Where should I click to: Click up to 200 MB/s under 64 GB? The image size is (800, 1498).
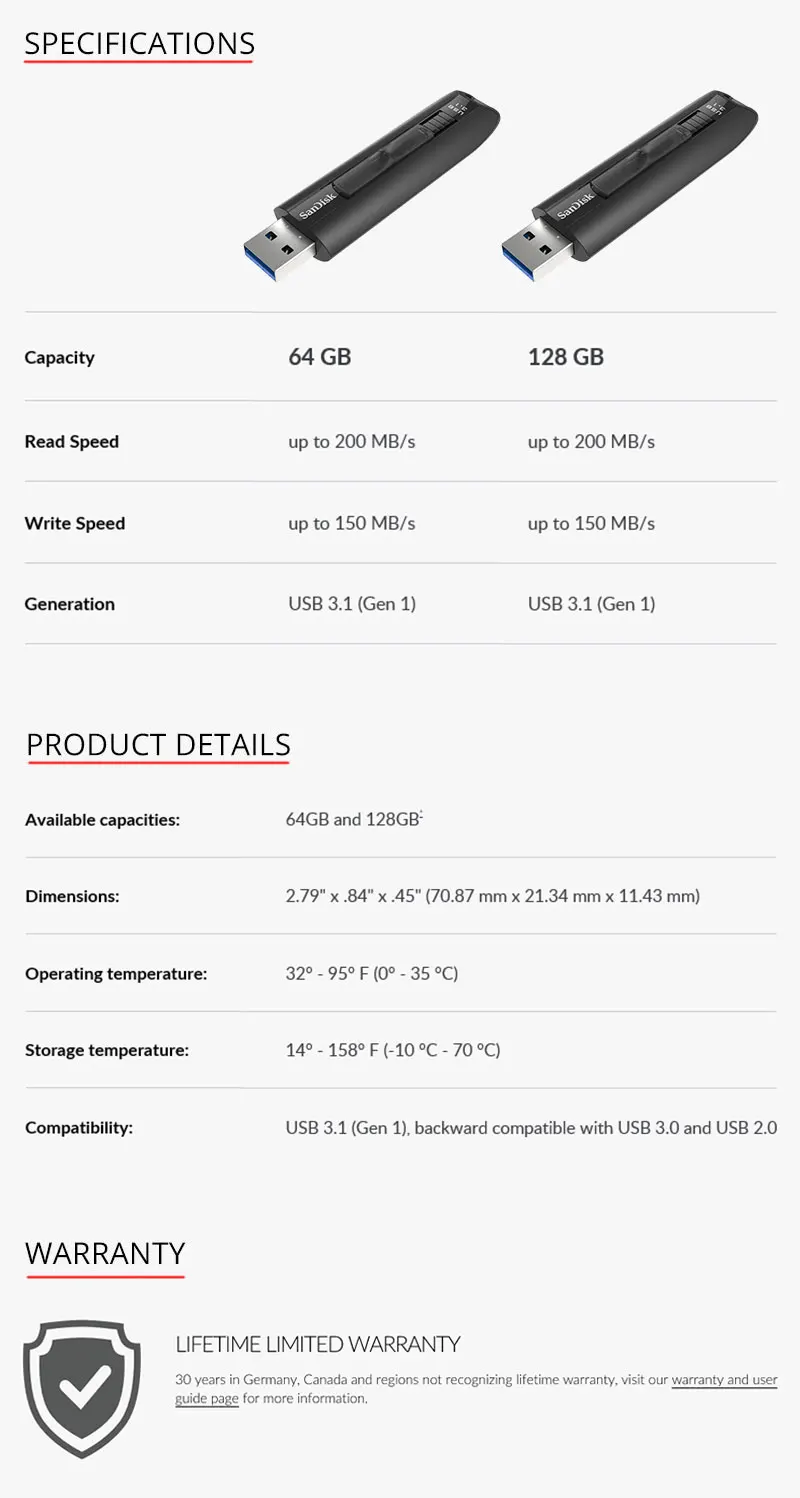[x=352, y=442]
